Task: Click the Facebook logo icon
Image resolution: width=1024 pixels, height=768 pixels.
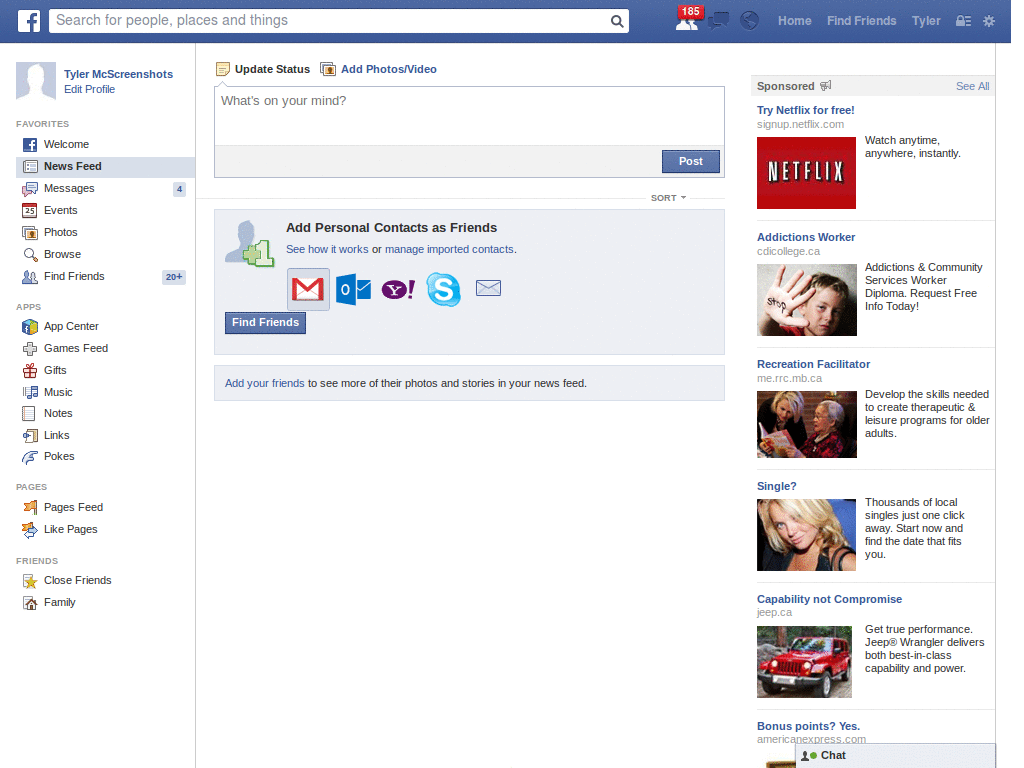Action: tap(29, 21)
